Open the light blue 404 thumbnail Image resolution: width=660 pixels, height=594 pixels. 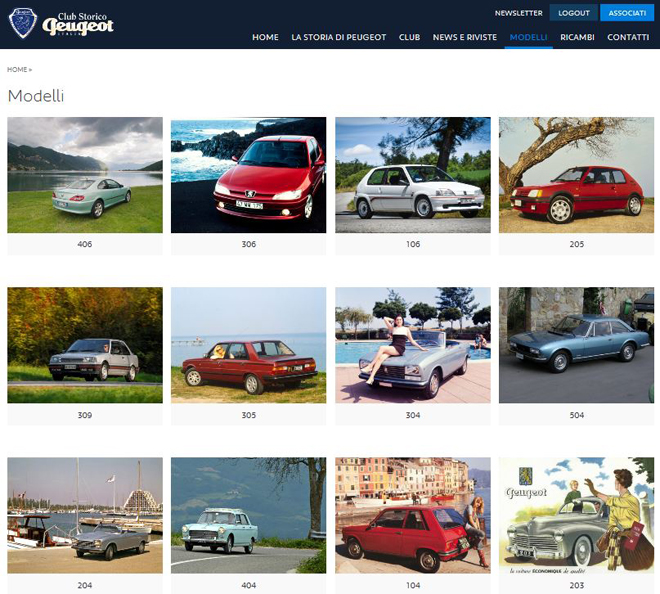pos(248,515)
